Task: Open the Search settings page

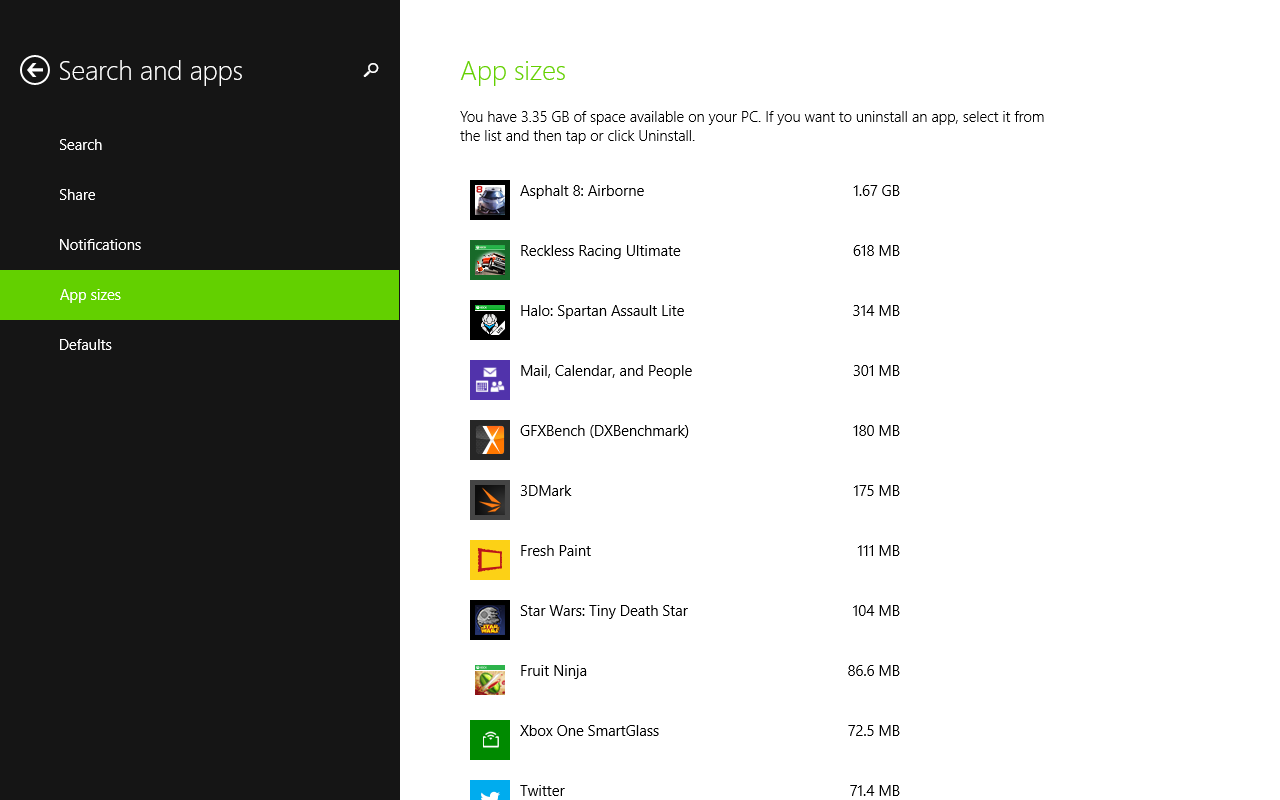Action: (200, 145)
